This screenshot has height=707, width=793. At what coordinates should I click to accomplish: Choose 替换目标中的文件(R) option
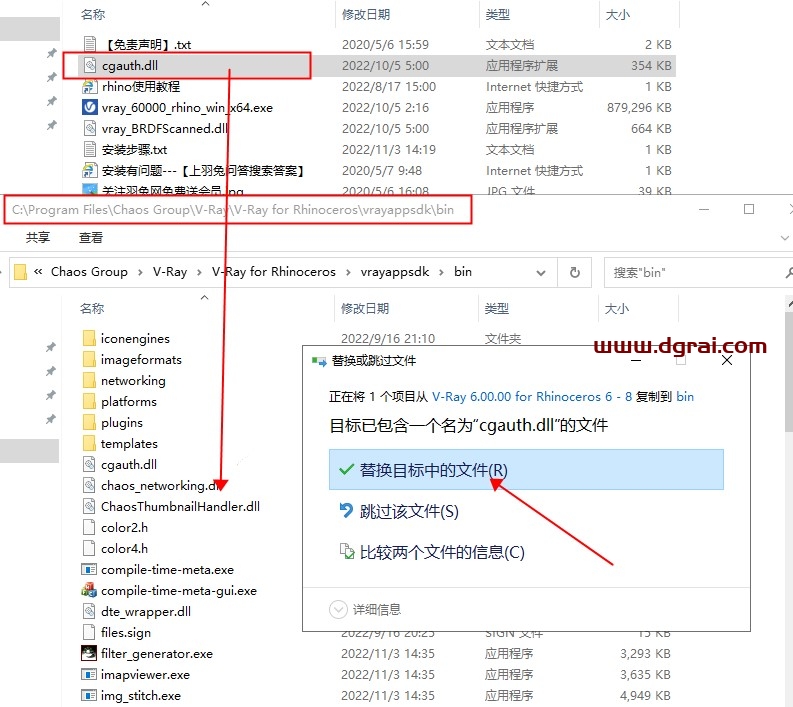pos(433,470)
